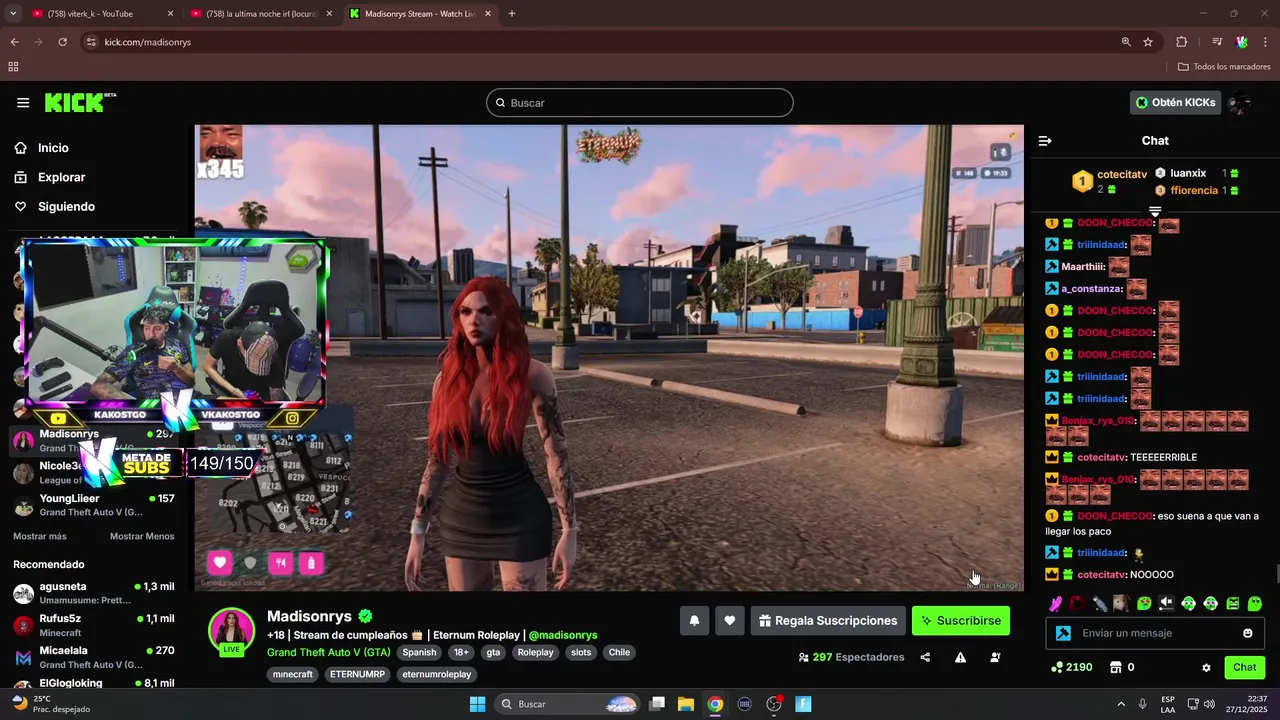
Task: Select the green heart-eyes emote
Action: (x=1144, y=603)
